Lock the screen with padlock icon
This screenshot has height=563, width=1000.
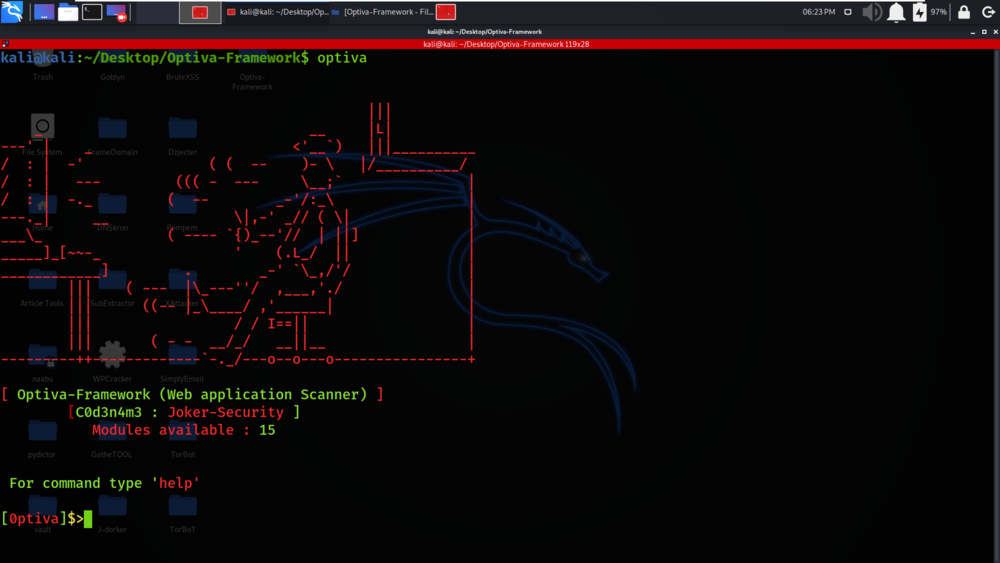click(x=964, y=12)
